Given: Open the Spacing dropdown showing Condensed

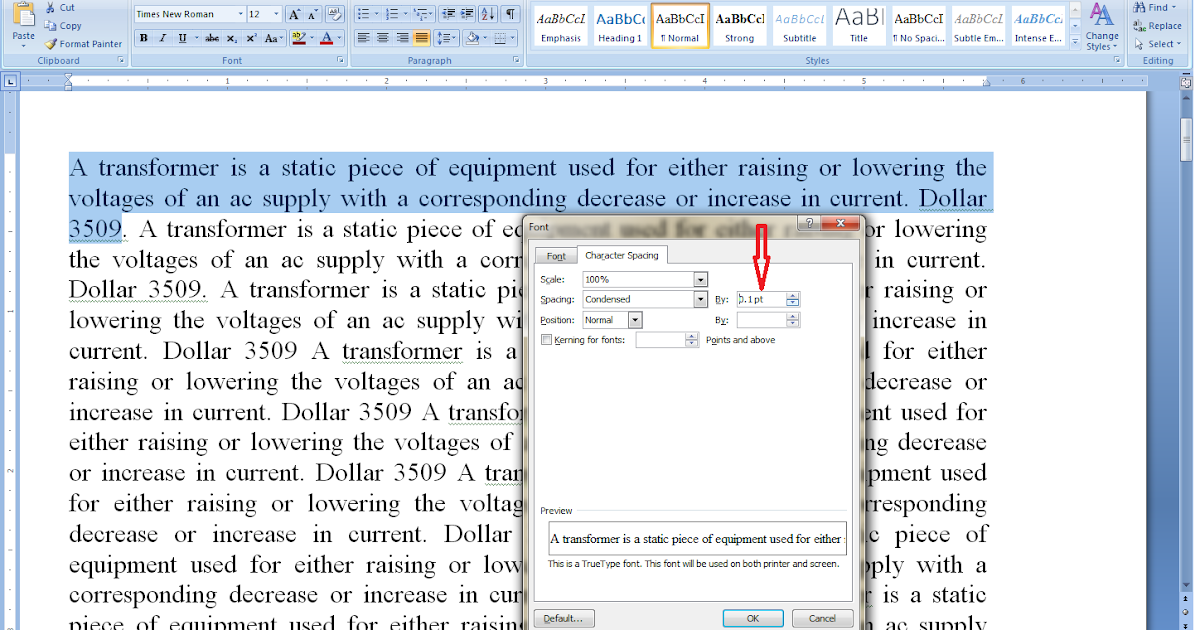Looking at the screenshot, I should pyautogui.click(x=700, y=299).
